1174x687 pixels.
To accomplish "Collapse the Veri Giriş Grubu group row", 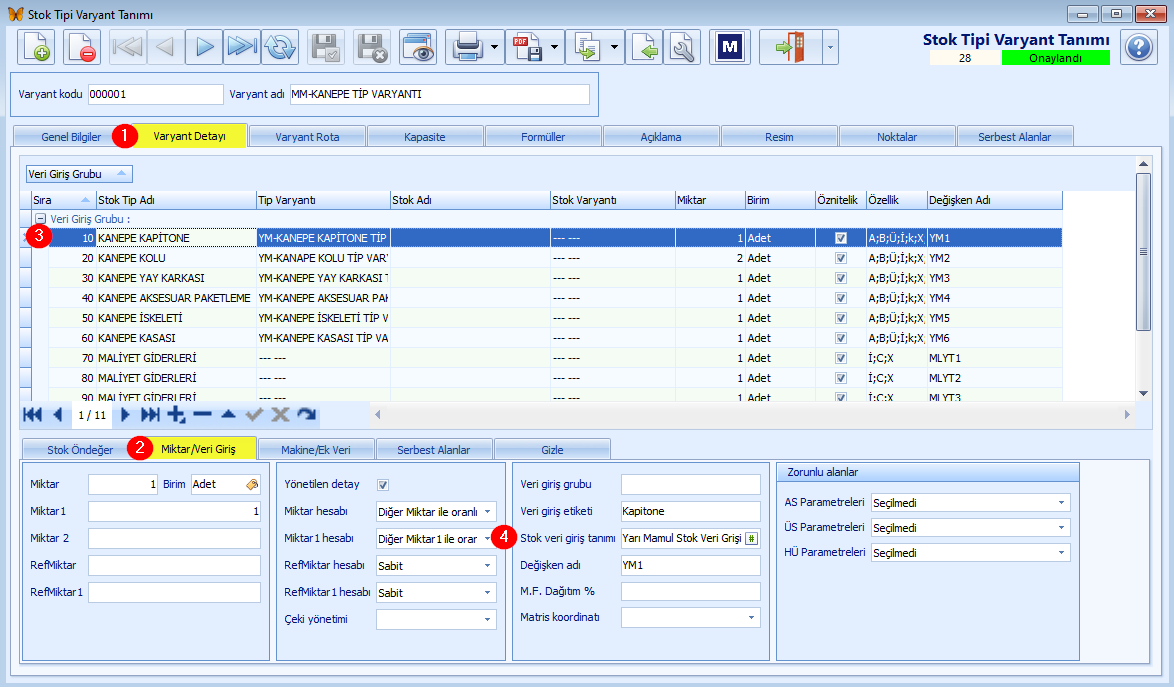I will click(40, 219).
